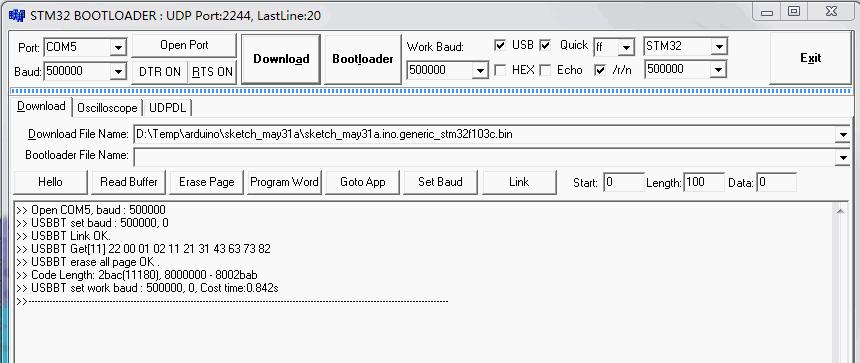Image resolution: width=860 pixels, height=363 pixels.
Task: Click log line 'USBBT Link OK.'
Action: pos(63,236)
